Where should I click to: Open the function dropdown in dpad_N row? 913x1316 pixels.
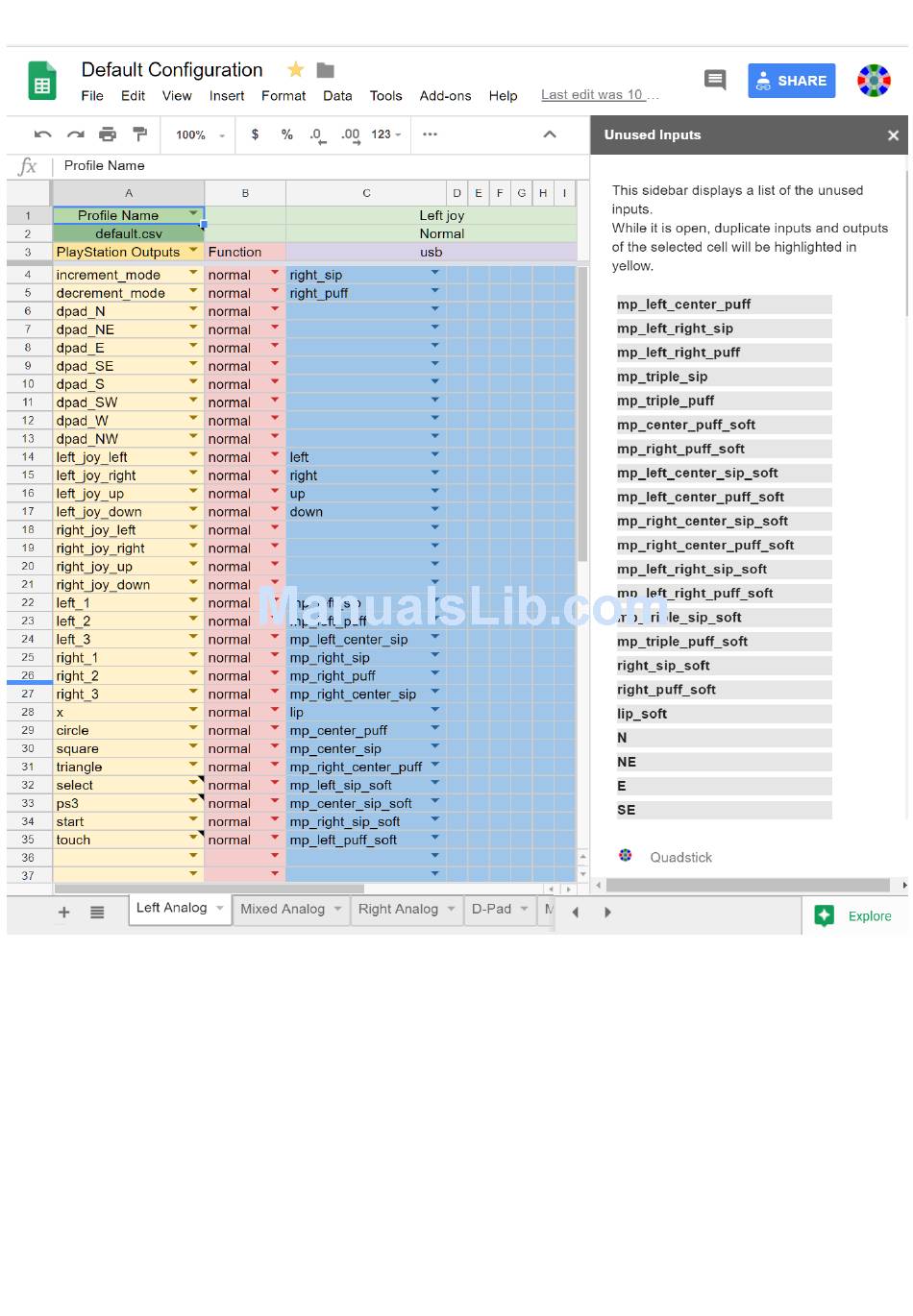coord(276,309)
